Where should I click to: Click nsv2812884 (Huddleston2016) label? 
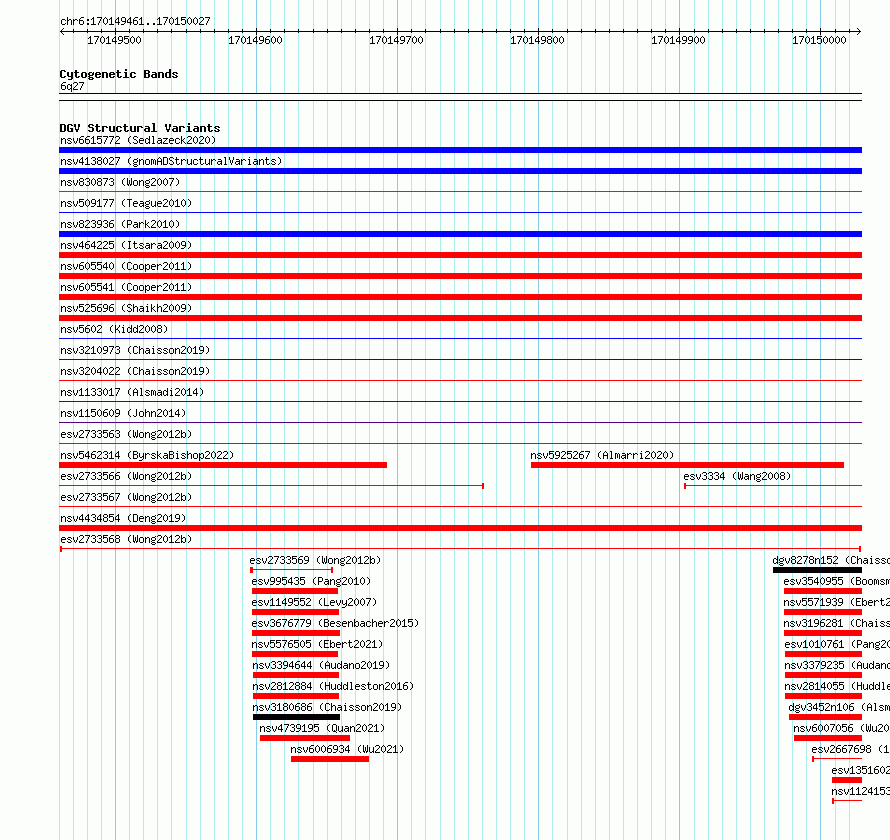(x=333, y=686)
